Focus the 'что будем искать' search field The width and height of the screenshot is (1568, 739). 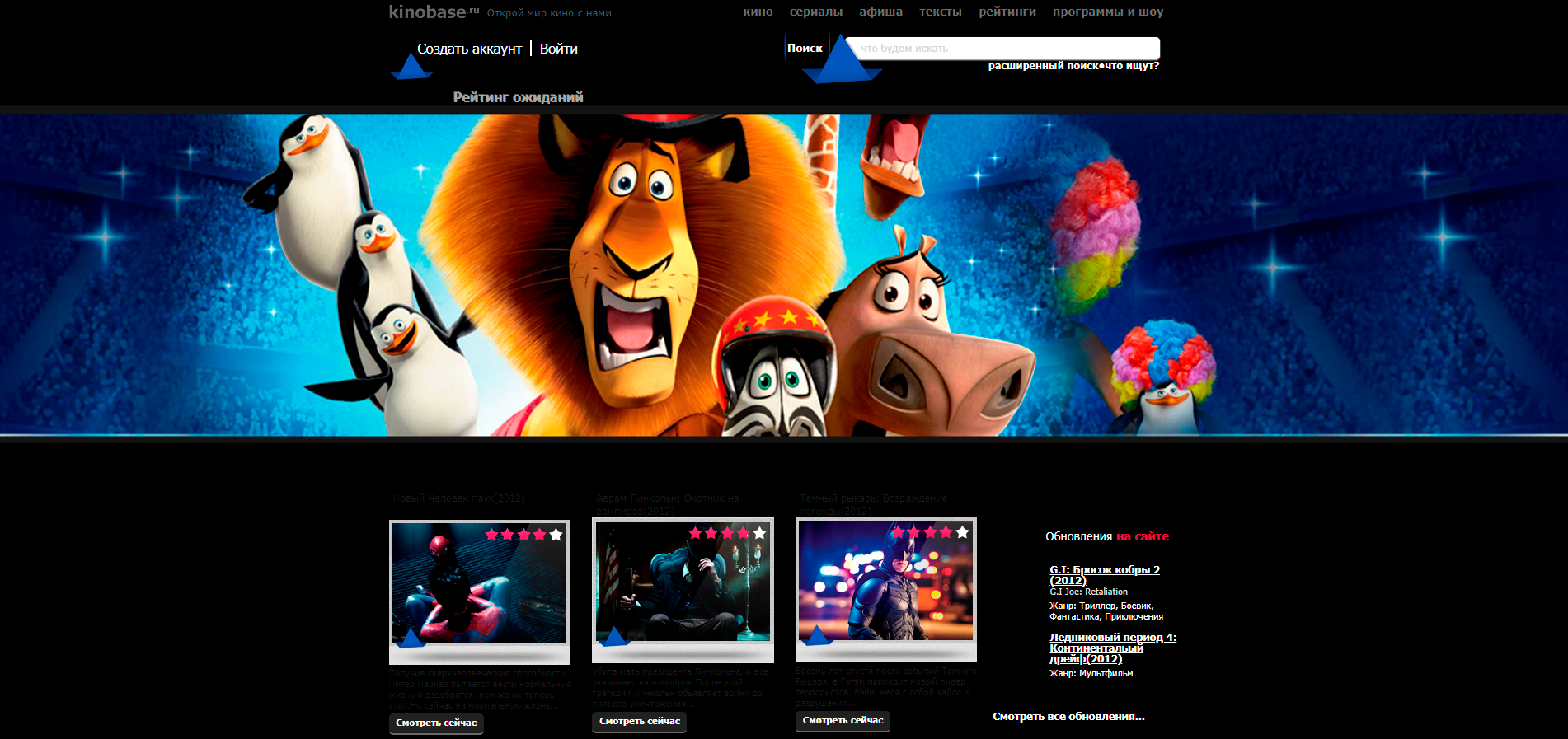pos(1002,48)
